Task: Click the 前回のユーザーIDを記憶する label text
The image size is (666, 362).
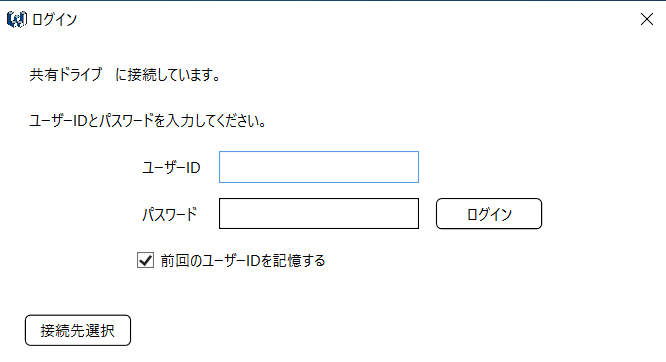Action: (x=243, y=260)
